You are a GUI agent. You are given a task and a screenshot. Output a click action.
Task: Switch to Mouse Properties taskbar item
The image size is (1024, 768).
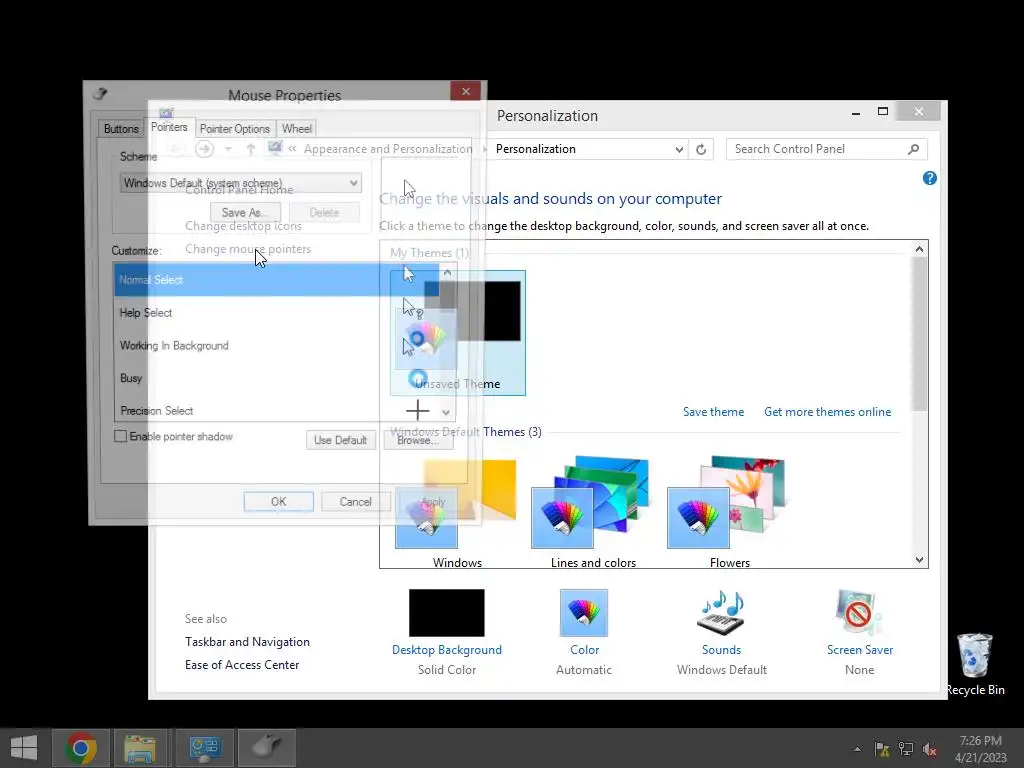click(266, 748)
